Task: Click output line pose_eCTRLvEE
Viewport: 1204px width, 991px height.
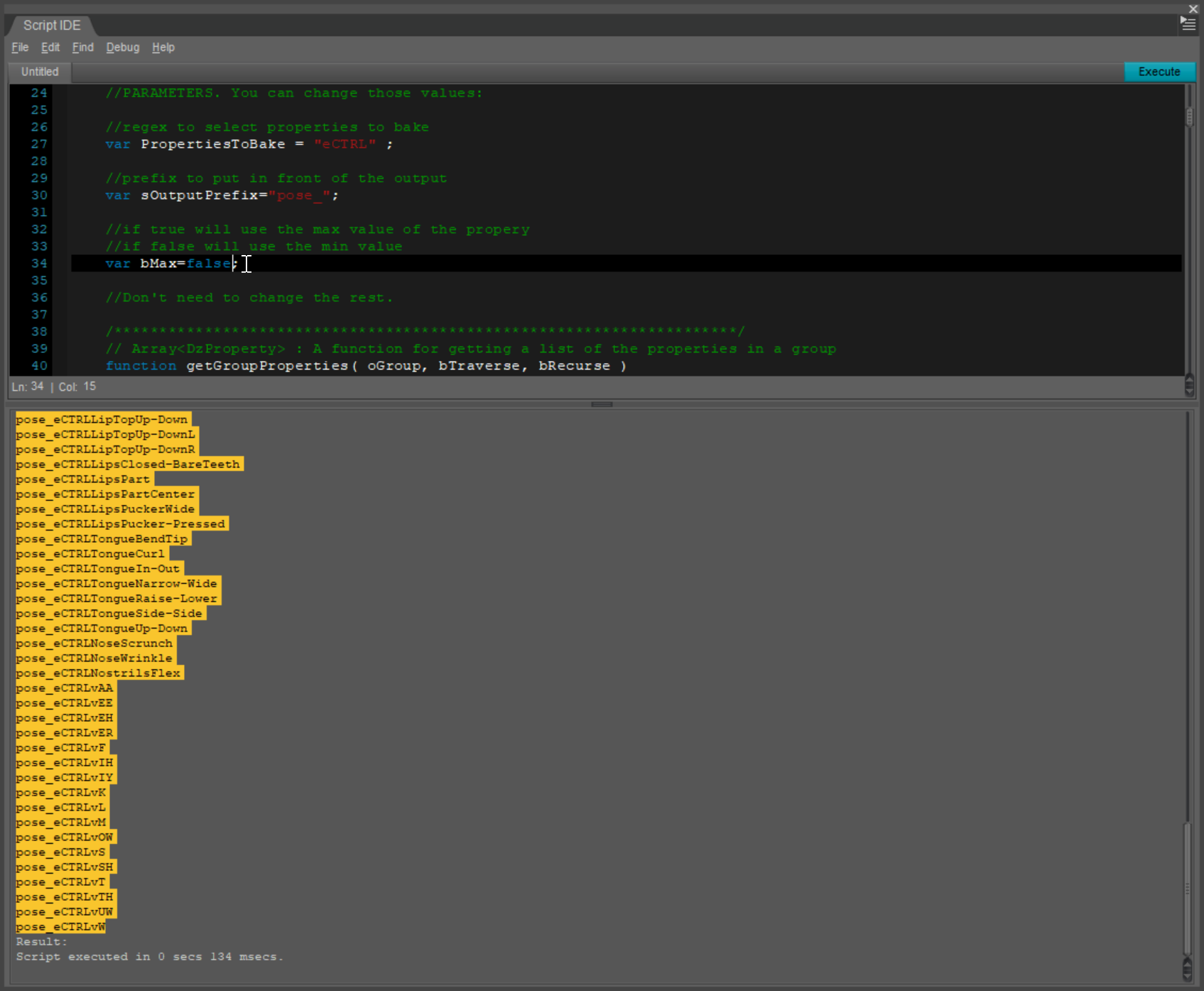Action: pyautogui.click(x=65, y=703)
